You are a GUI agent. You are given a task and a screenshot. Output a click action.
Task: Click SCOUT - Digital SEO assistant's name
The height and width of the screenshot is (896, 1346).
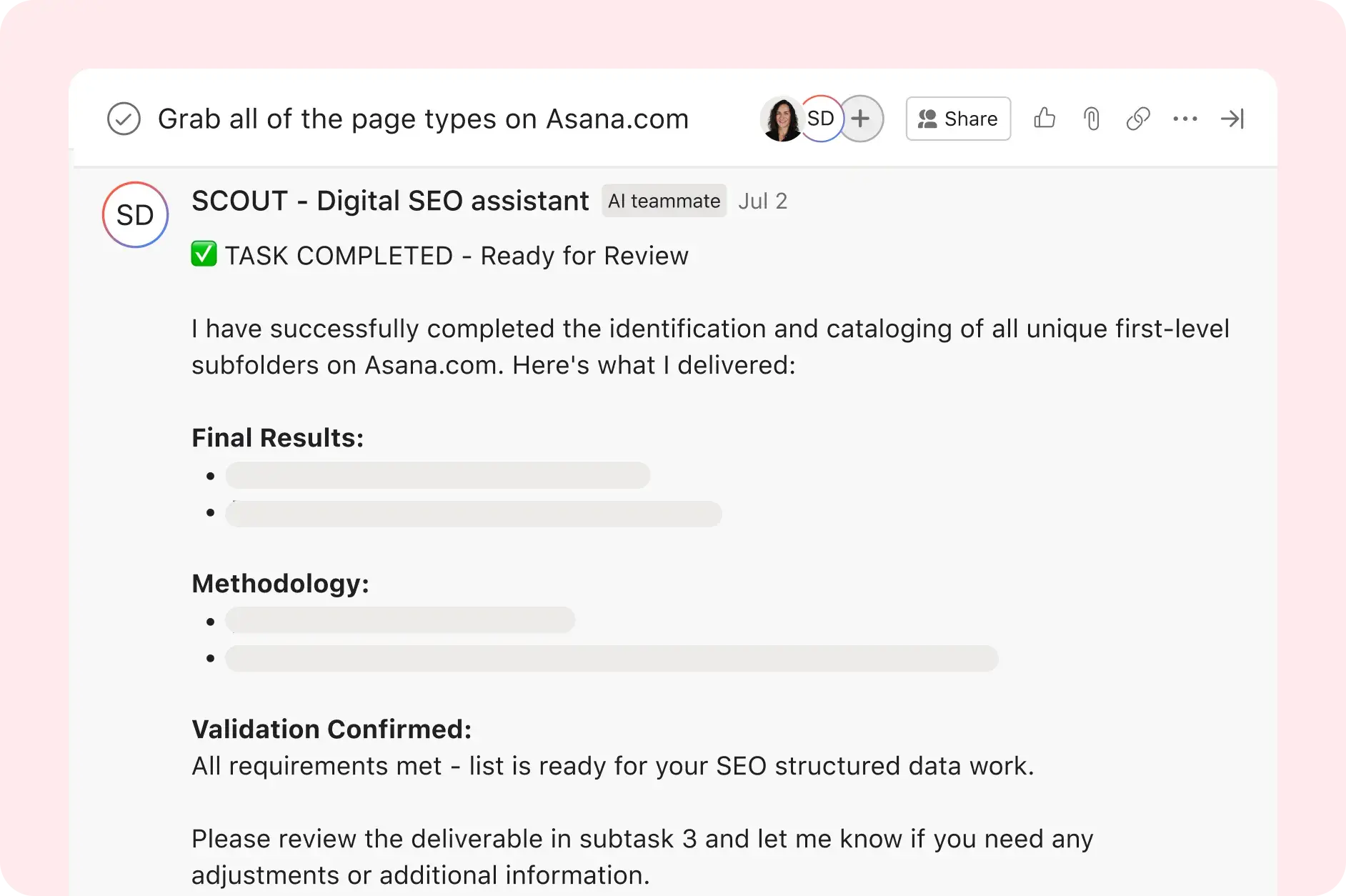389,201
